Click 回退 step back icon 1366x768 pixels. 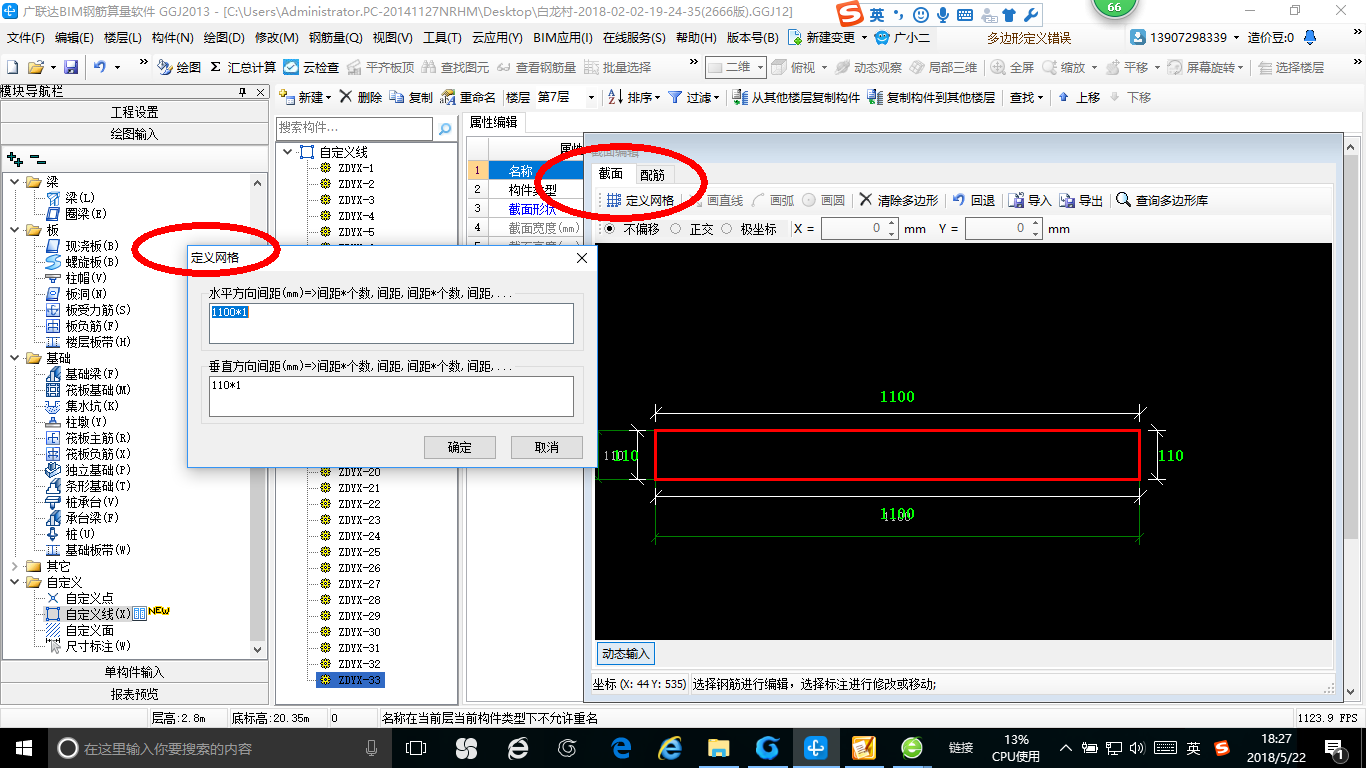coord(974,200)
